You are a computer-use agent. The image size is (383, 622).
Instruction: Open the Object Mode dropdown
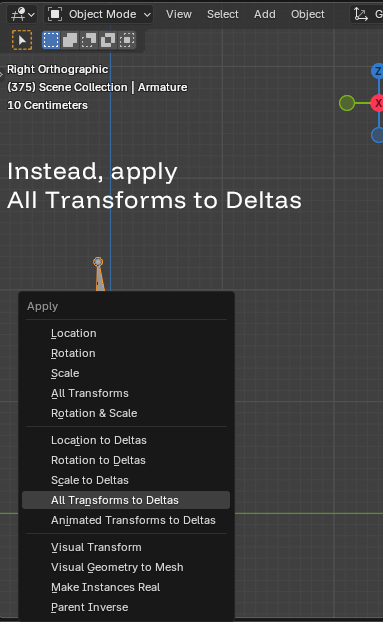pyautogui.click(x=99, y=14)
